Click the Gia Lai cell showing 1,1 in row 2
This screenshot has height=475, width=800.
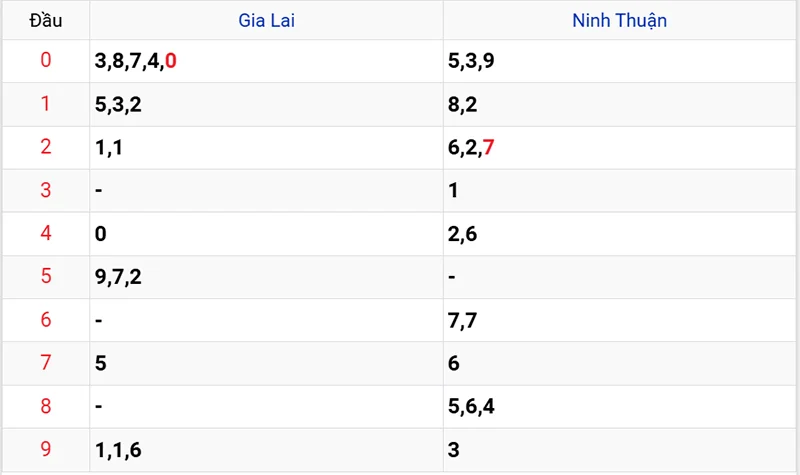click(x=107, y=148)
